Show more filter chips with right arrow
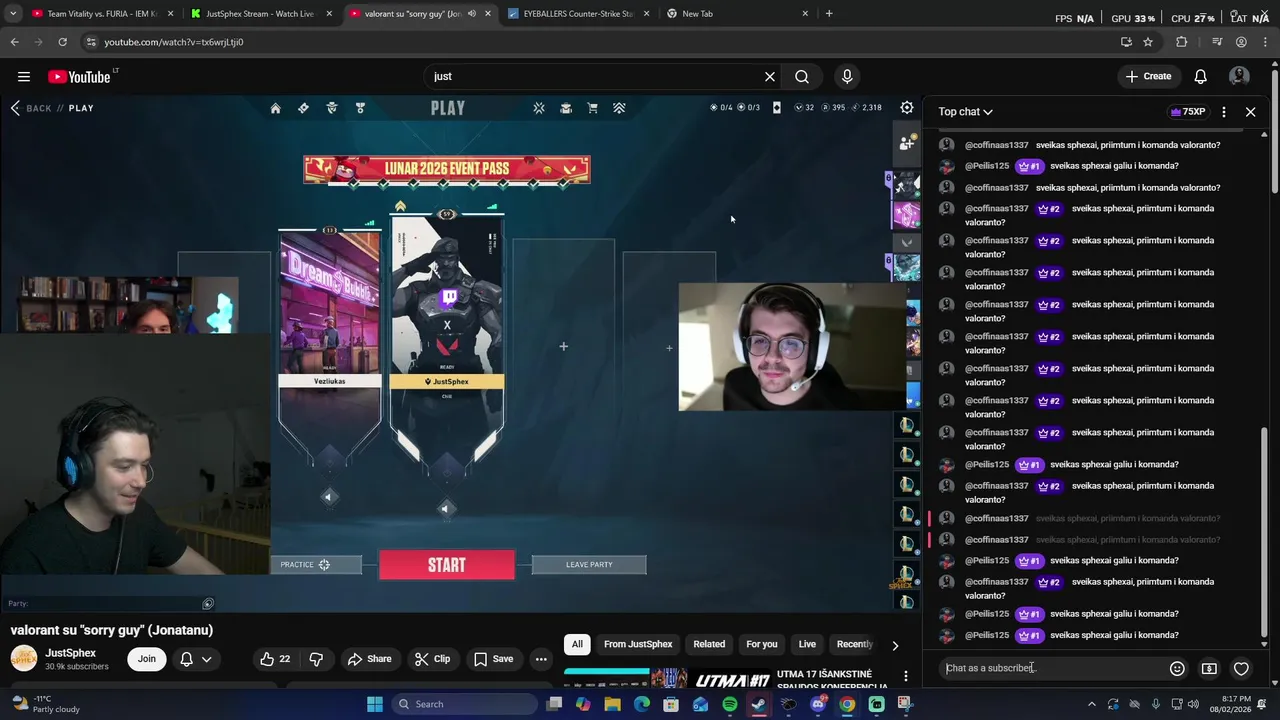 pyautogui.click(x=895, y=645)
